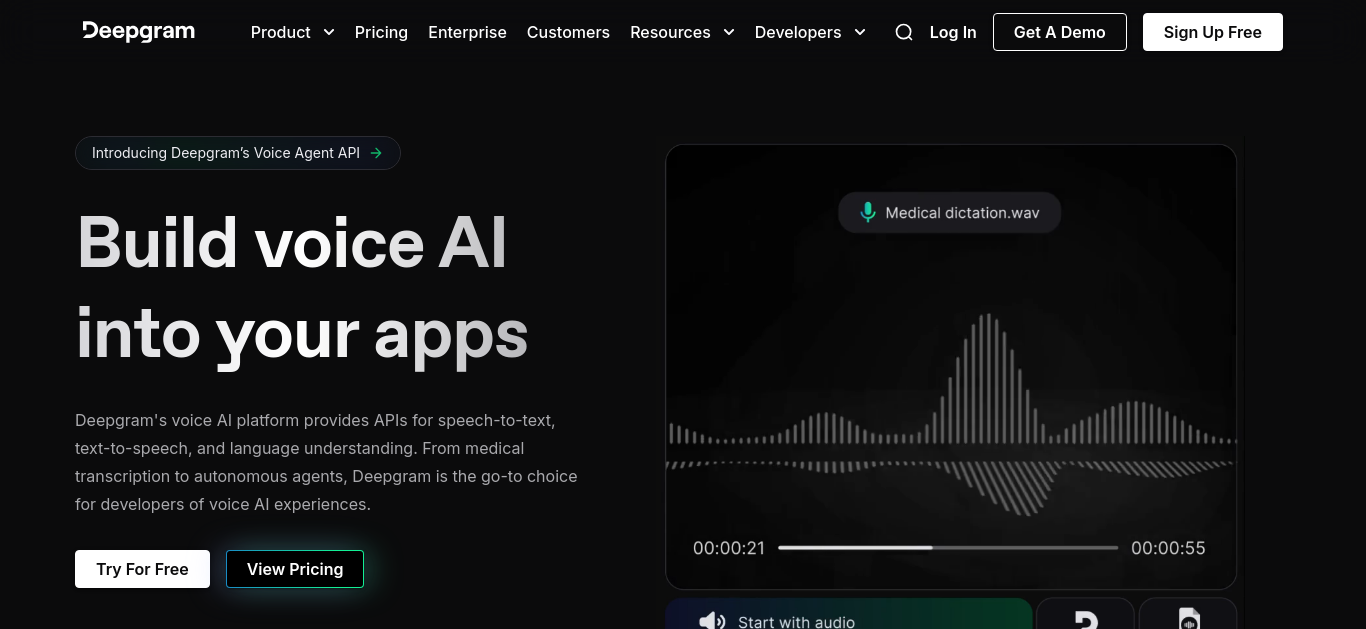The image size is (1366, 629).
Task: Select the Start with audio tab
Action: click(848, 614)
